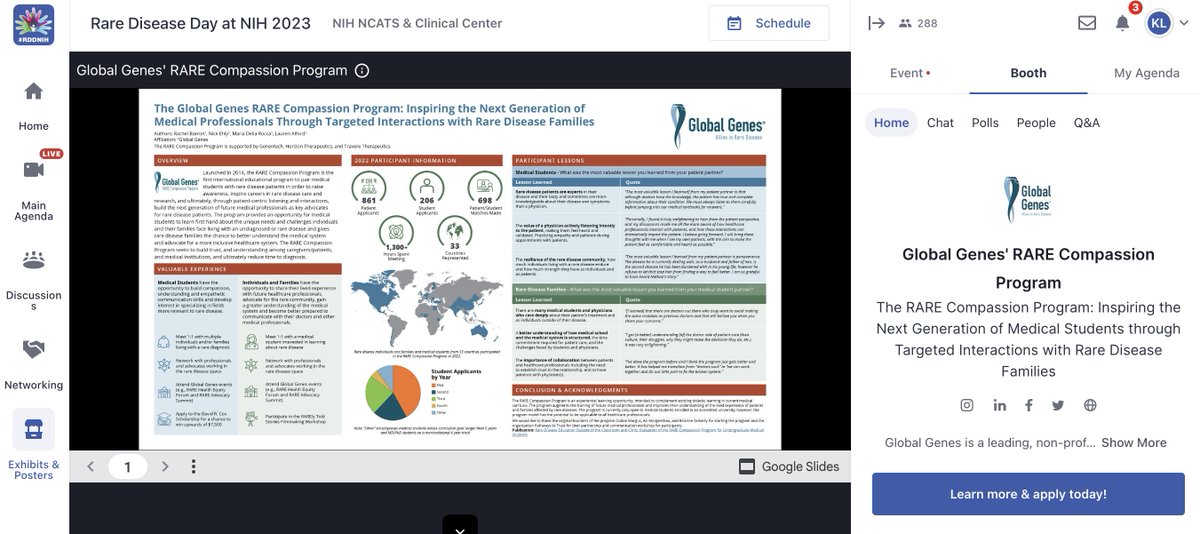Click the #RDDNIH event logo
1200x534 pixels.
pos(33,23)
